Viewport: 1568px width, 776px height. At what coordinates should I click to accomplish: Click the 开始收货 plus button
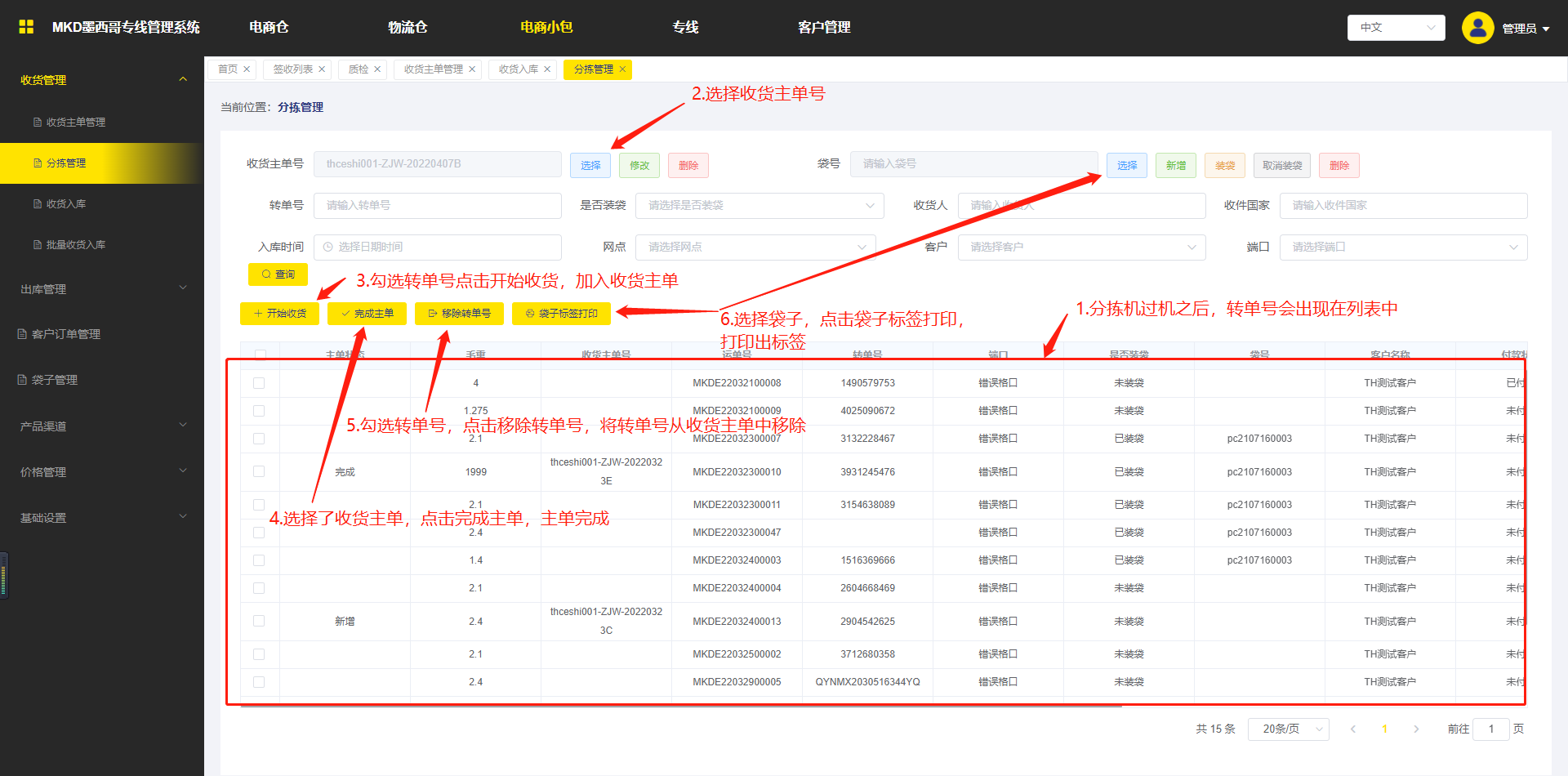click(279, 314)
